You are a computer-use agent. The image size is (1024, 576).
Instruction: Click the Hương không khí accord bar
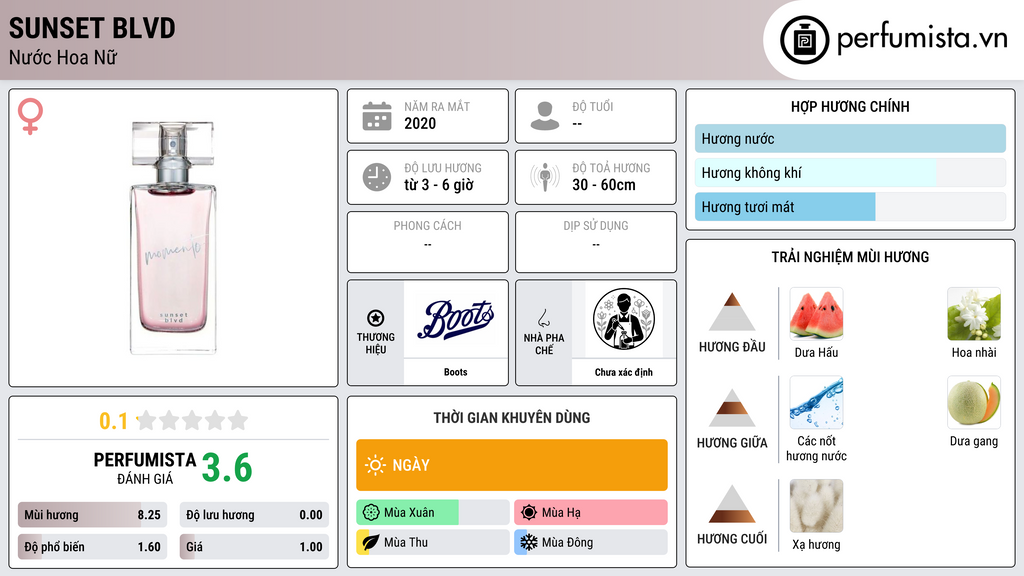coord(850,172)
